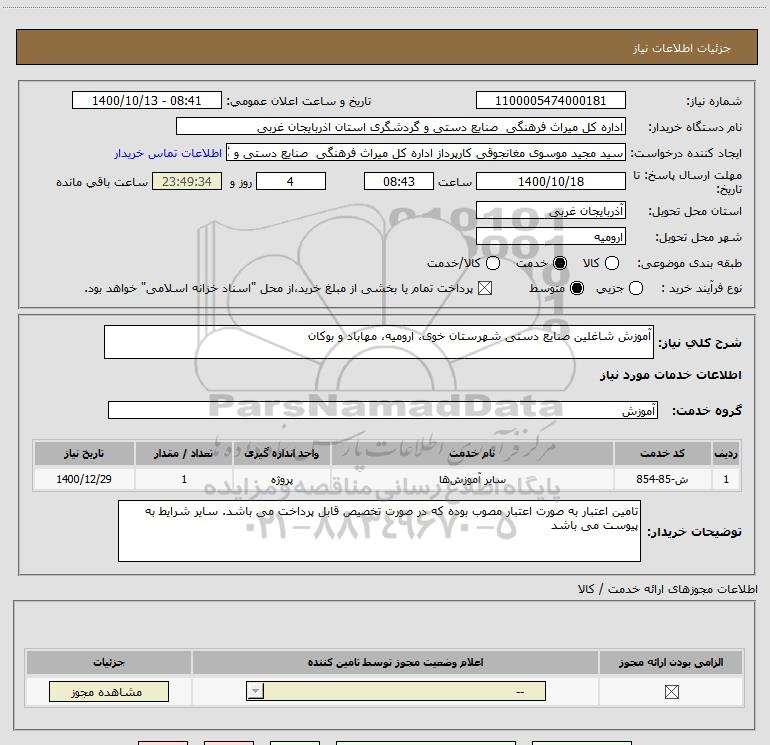Click the الزامی بودن ارائه مجوز header
Image resolution: width=770 pixels, height=745 pixels.
coord(671,662)
